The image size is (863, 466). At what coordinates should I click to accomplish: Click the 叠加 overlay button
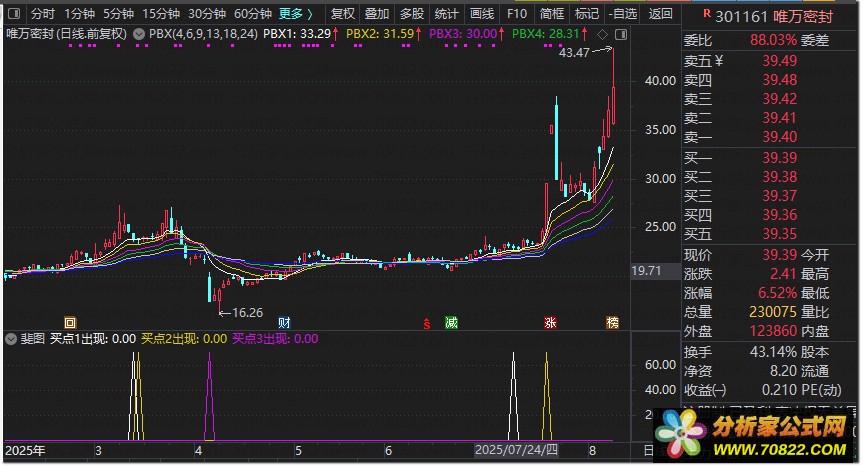pyautogui.click(x=377, y=14)
